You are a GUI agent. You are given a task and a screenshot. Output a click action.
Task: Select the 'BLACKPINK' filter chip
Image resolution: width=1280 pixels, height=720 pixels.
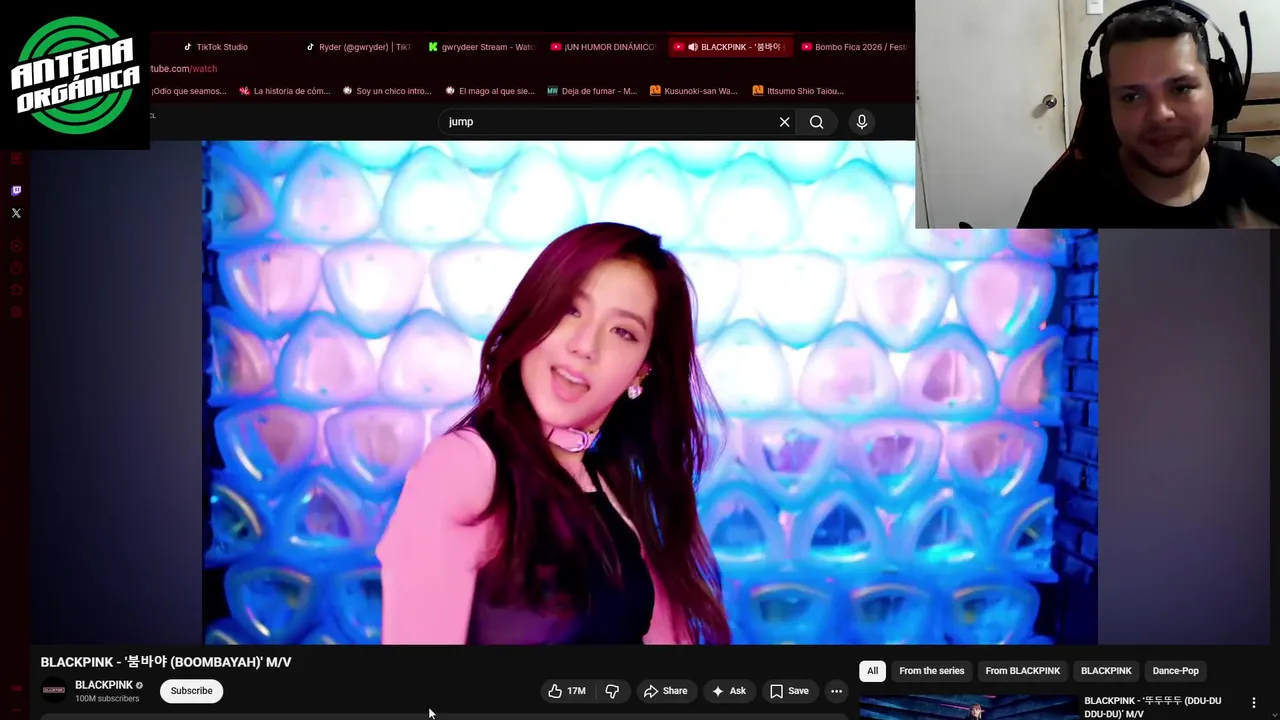(x=1106, y=671)
